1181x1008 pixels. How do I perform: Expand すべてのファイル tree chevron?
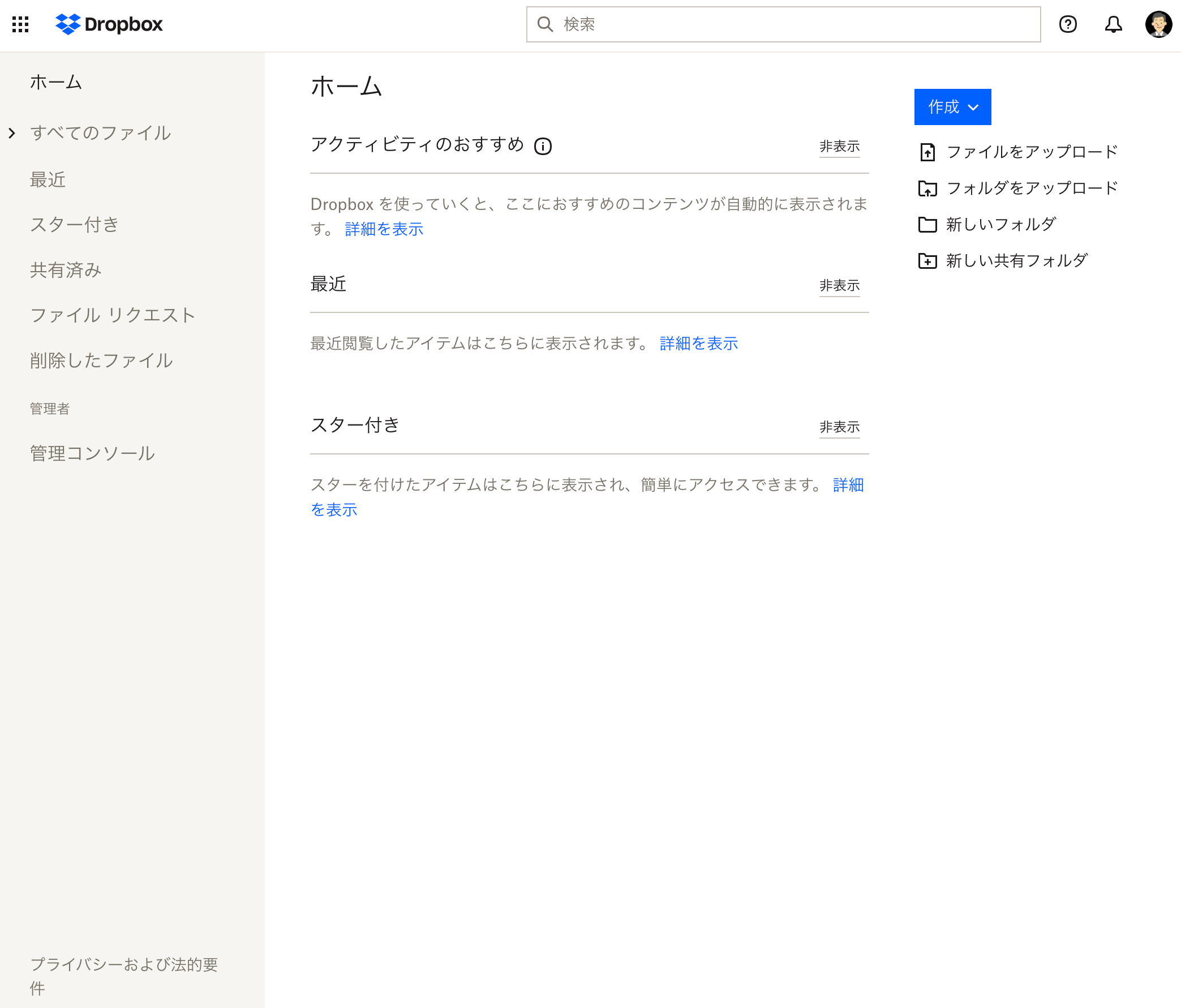tap(12, 134)
